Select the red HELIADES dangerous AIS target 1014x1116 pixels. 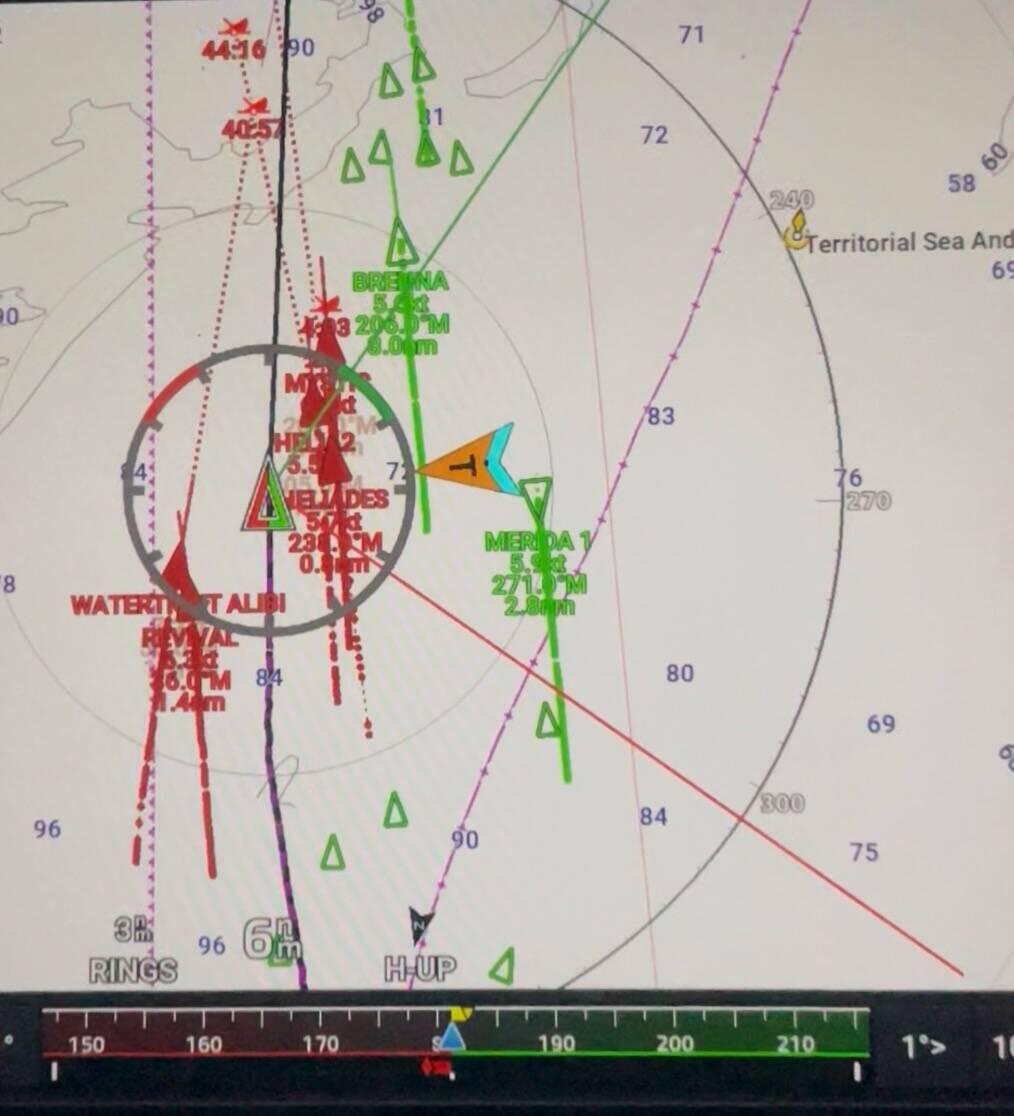tap(334, 463)
